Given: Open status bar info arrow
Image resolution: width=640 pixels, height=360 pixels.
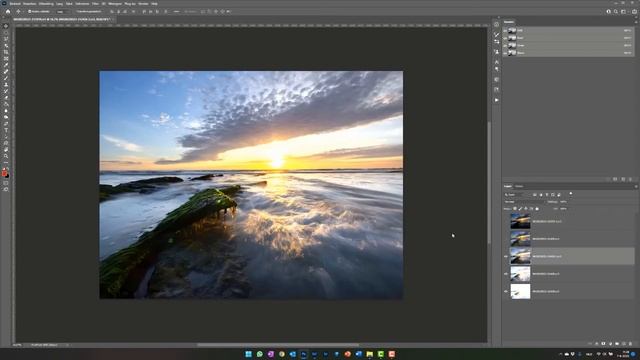Looking at the screenshot, I should coord(67,345).
